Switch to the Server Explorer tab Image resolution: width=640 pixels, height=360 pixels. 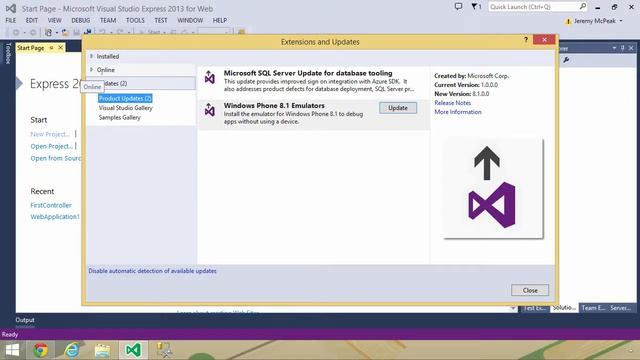point(620,308)
